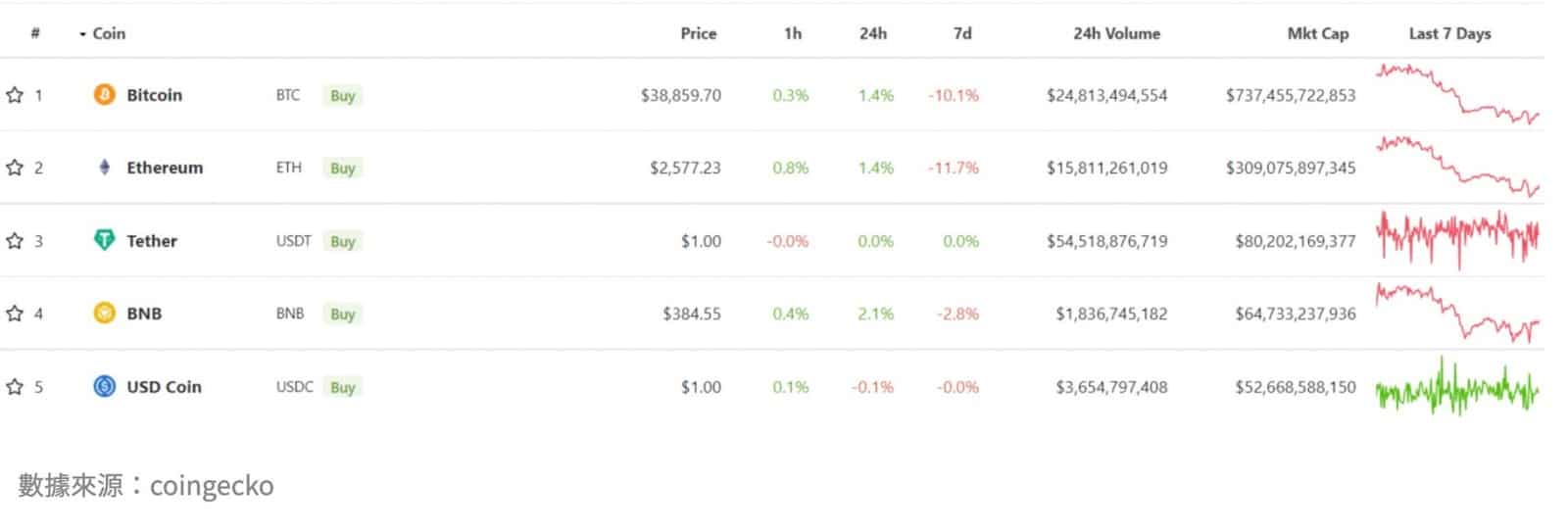Sort table by Price column header
The width and height of the screenshot is (1568, 532).
(698, 33)
